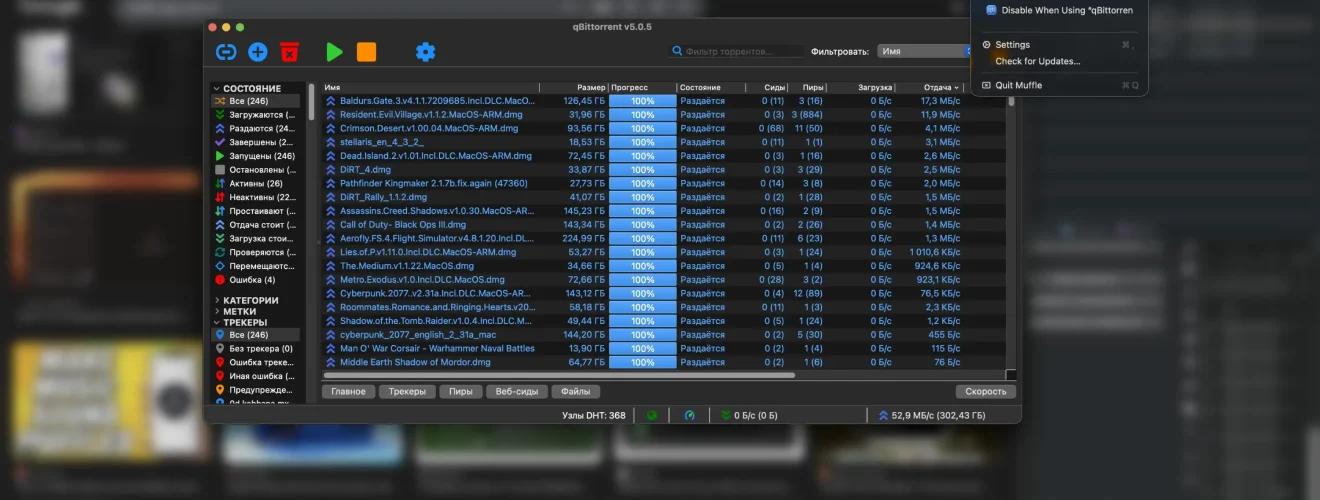1320x500 pixels.
Task: Click the red delete torrent icon
Action: click(x=289, y=52)
